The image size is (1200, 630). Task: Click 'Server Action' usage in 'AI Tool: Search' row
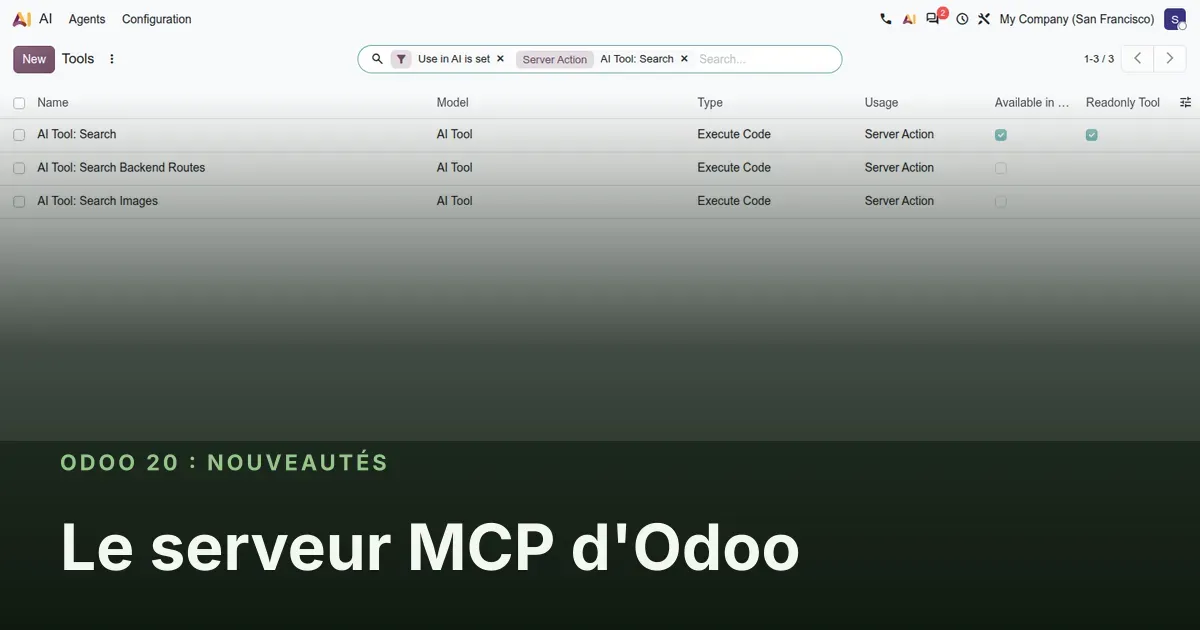click(x=899, y=134)
